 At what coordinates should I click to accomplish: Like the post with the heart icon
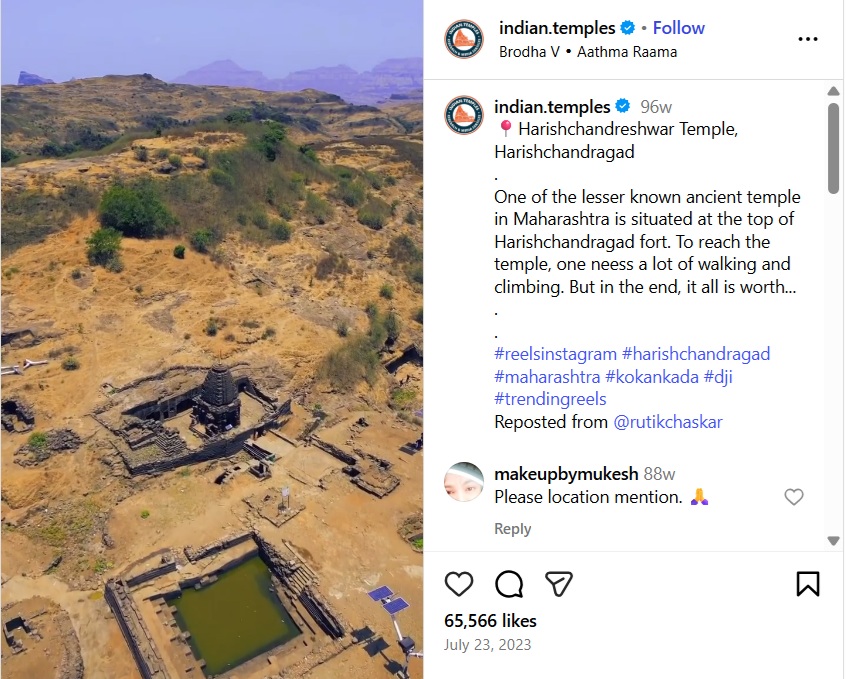coord(459,583)
